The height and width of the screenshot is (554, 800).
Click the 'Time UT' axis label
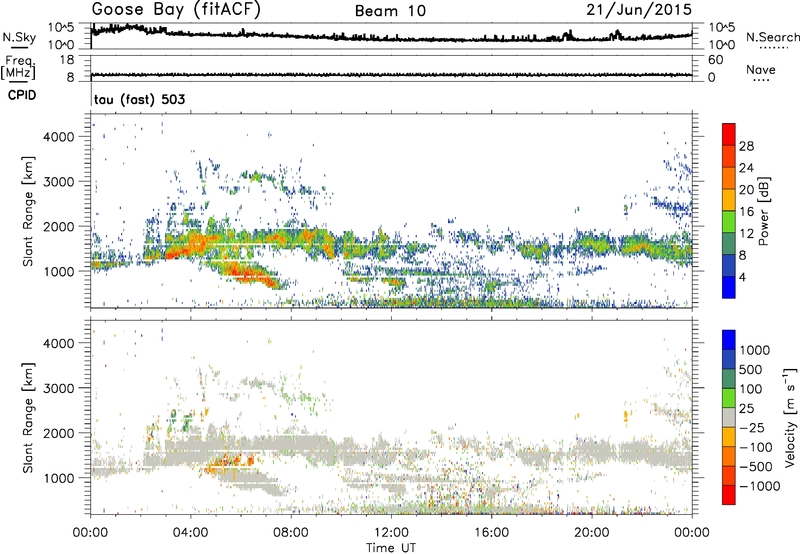pyautogui.click(x=391, y=548)
